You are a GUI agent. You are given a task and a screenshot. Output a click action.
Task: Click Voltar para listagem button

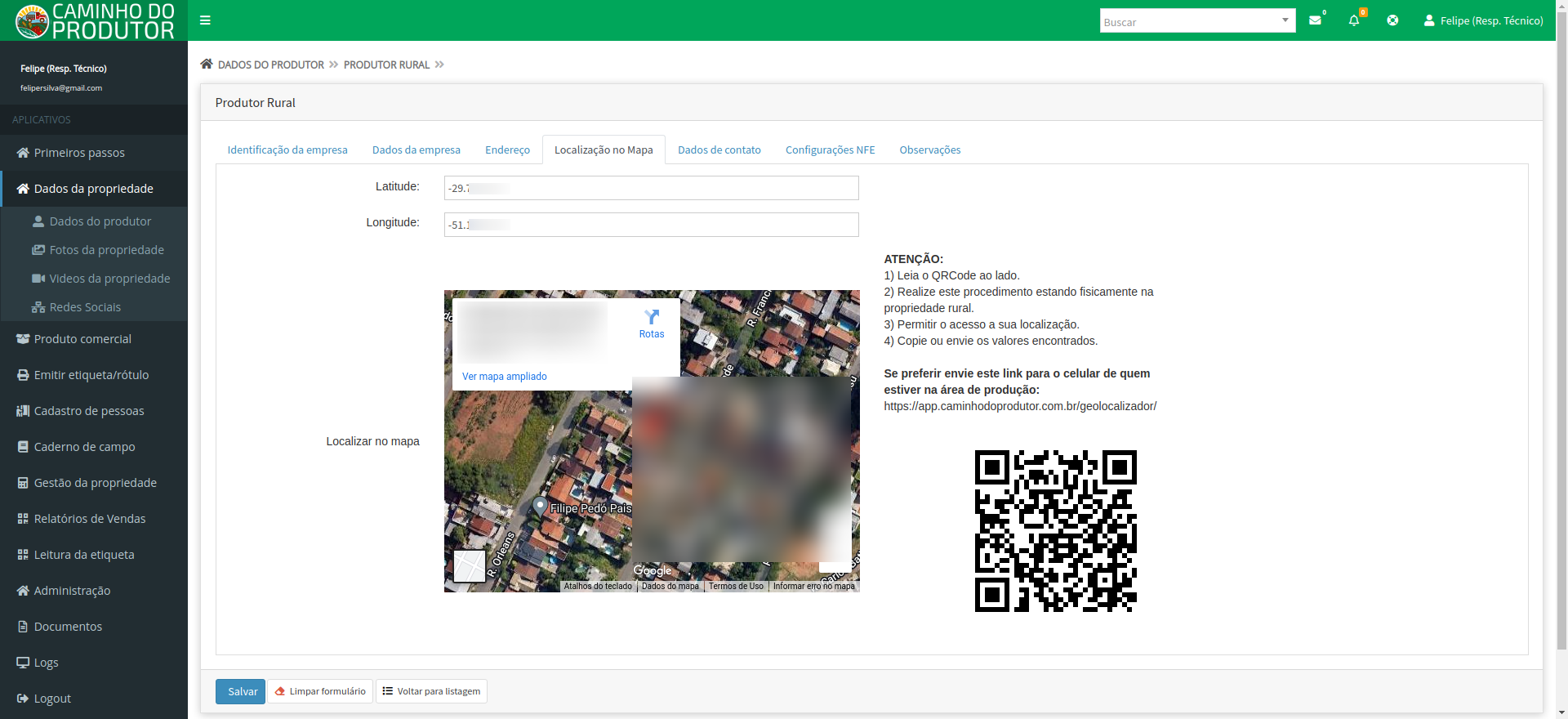point(431,691)
